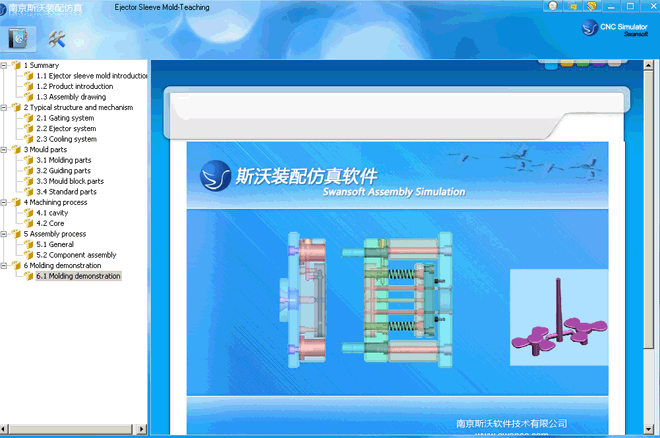Click folder icon next to 4.2 Core

click(29, 223)
